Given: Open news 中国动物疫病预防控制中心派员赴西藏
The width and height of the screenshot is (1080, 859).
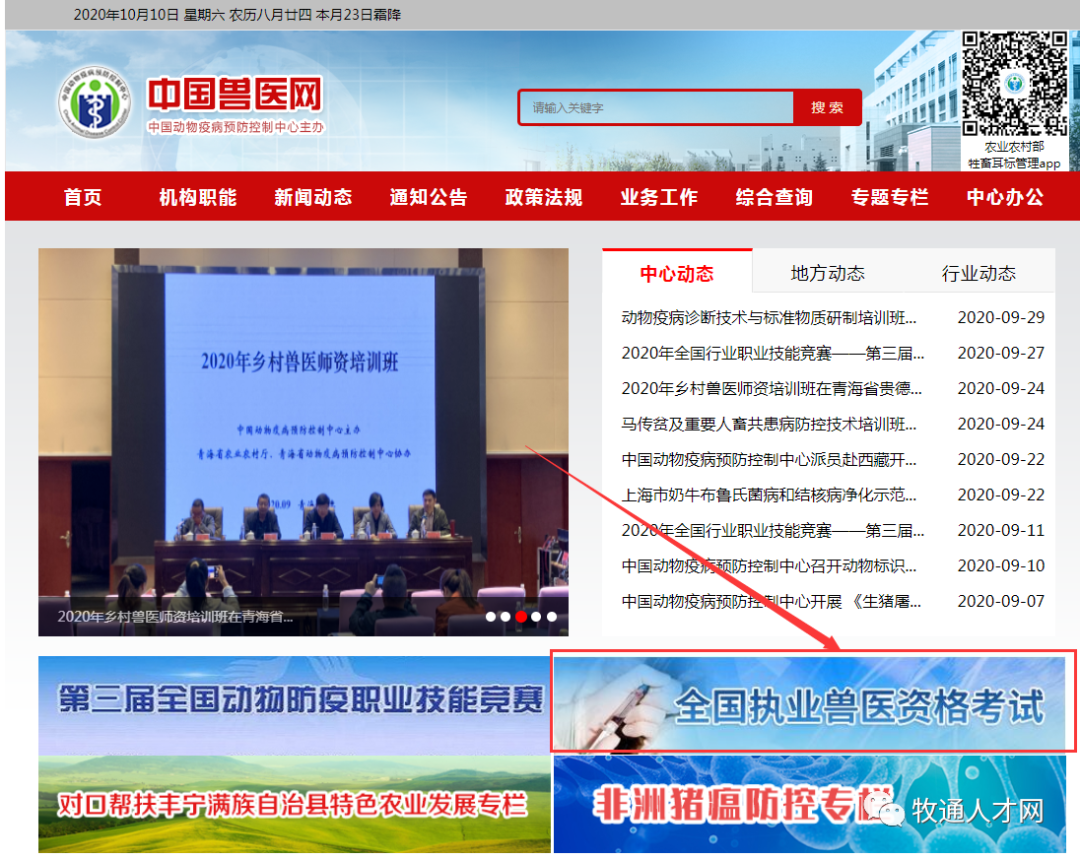Looking at the screenshot, I should [x=769, y=459].
